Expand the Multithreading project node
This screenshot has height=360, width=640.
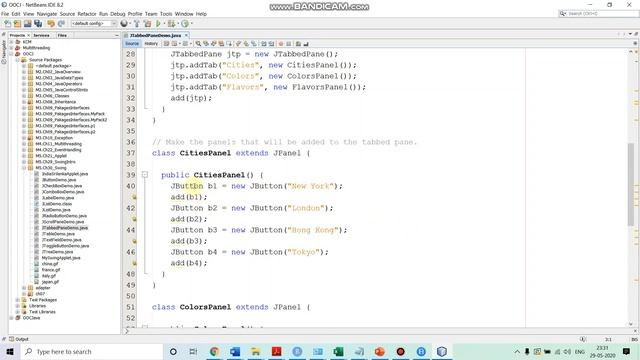click(x=11, y=48)
